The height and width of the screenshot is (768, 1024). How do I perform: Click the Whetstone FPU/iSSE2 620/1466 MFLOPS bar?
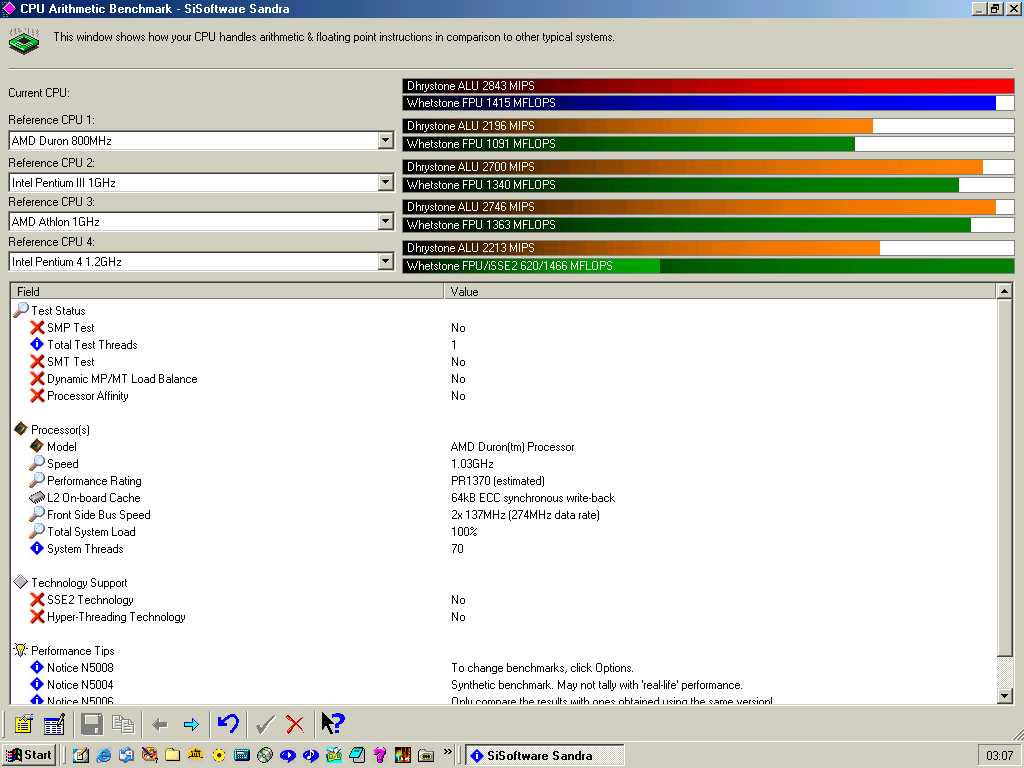(709, 266)
